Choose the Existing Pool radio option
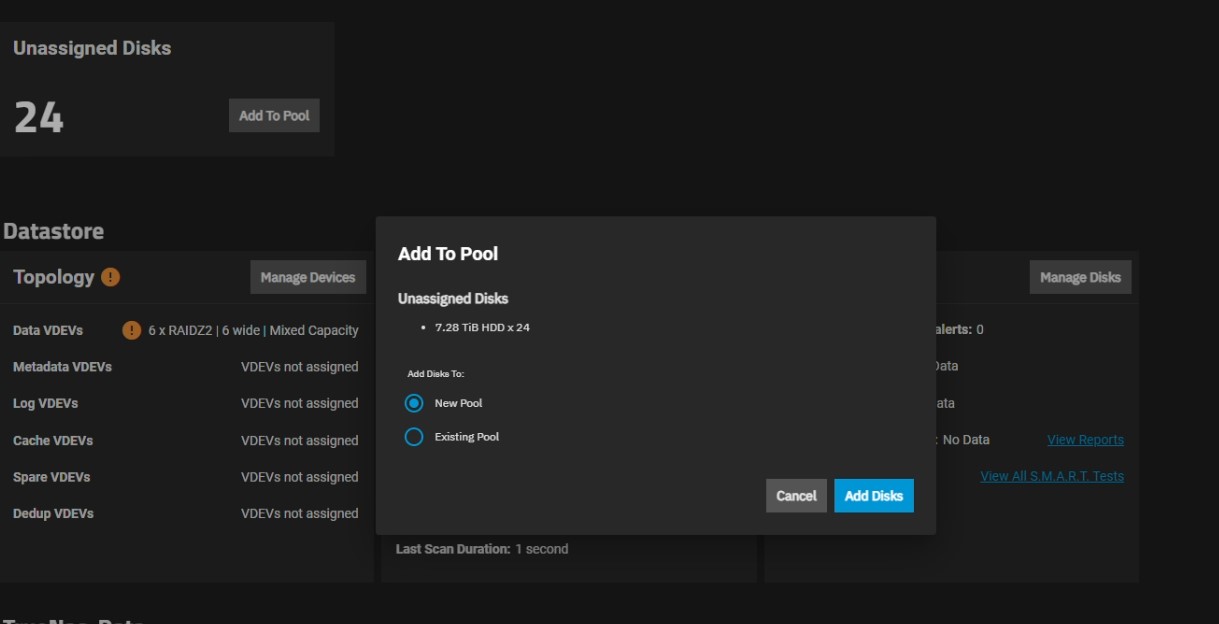Viewport: 1219px width, 624px height. [x=414, y=437]
